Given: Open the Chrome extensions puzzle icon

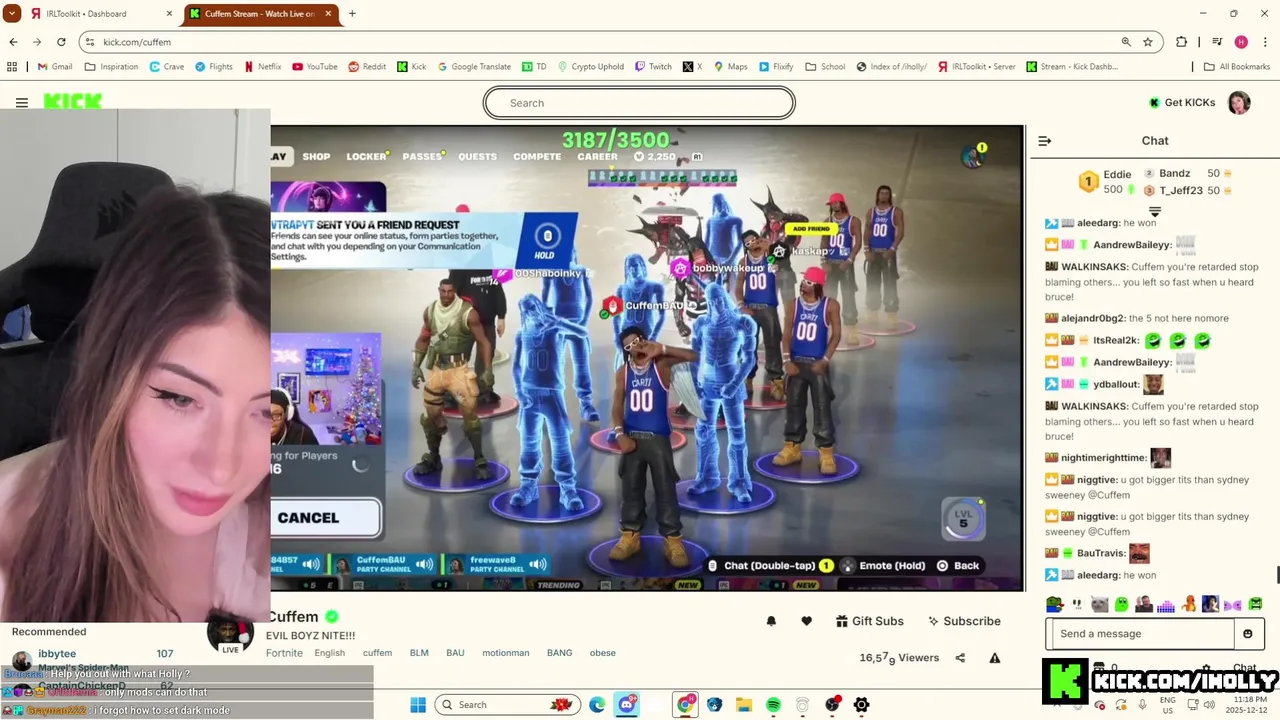Looking at the screenshot, I should point(1182,42).
